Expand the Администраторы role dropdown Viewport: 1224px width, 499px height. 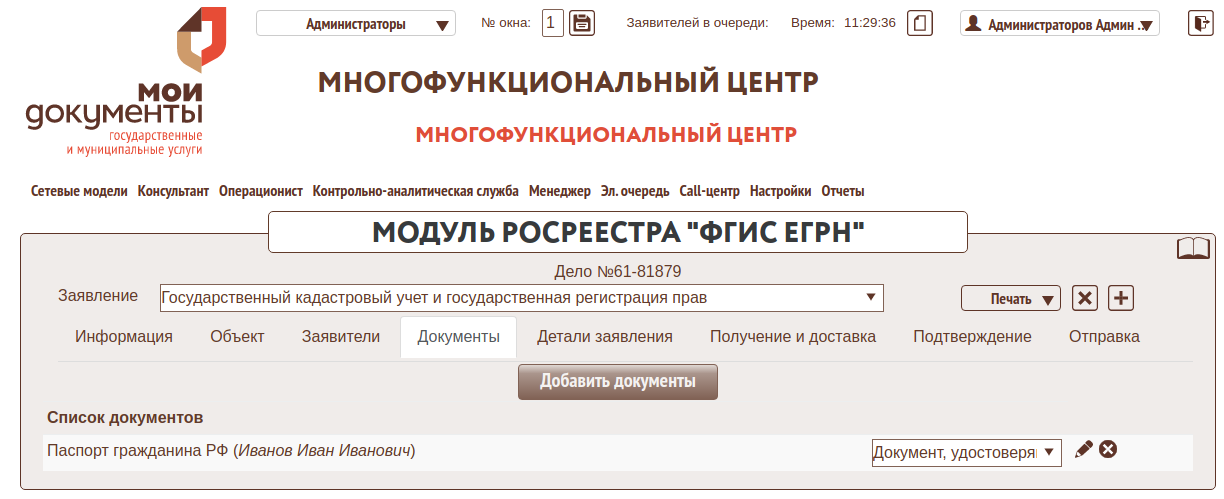pos(356,24)
